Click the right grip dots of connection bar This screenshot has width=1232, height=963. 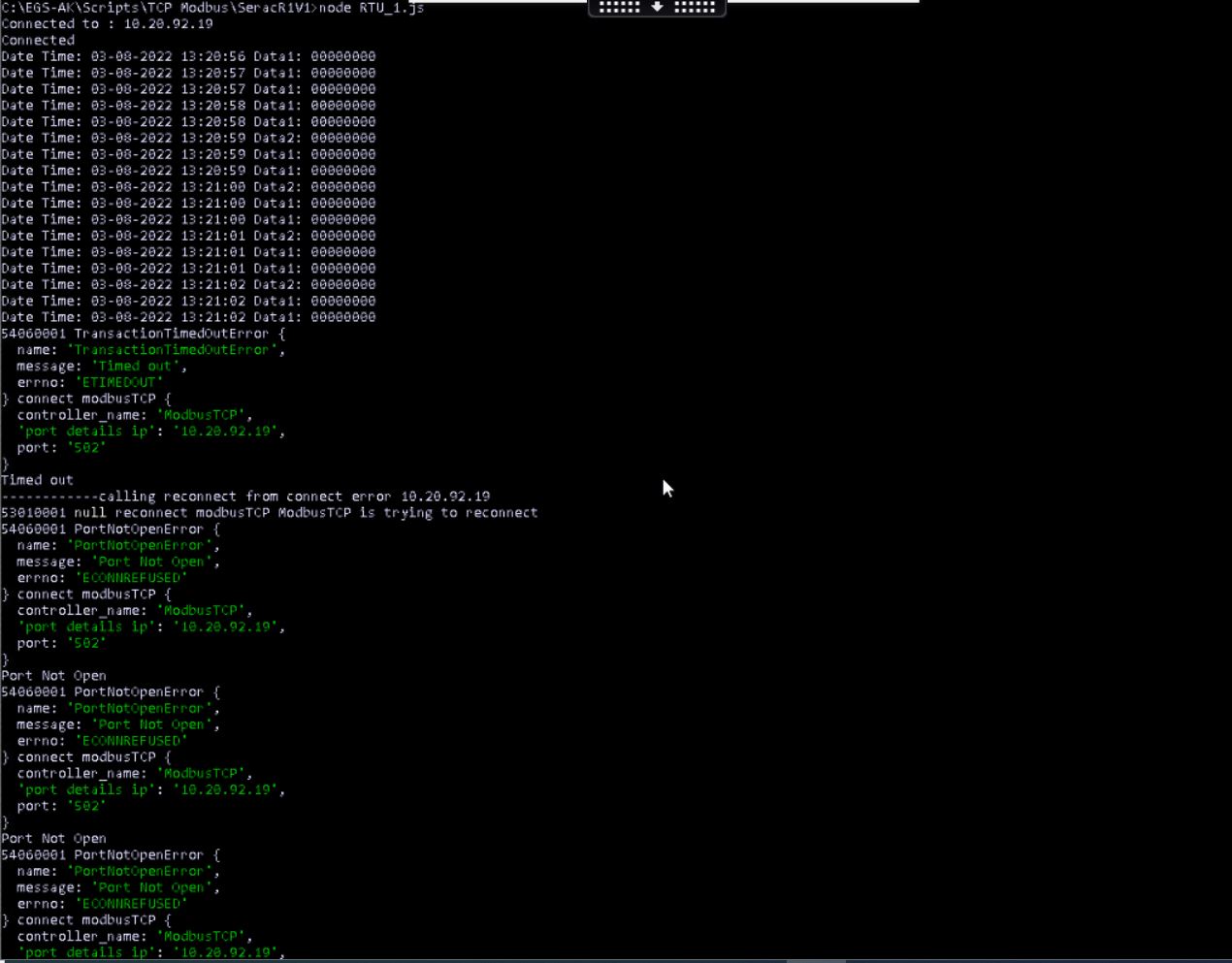coord(695,7)
